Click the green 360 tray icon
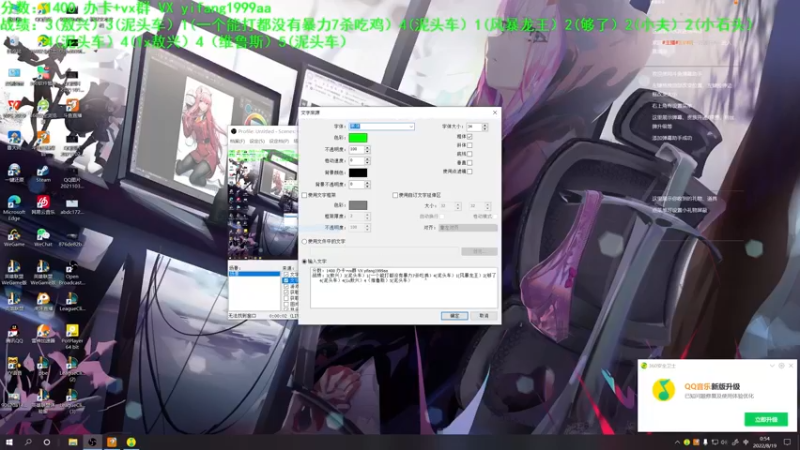800x450 pixels. coord(687,442)
